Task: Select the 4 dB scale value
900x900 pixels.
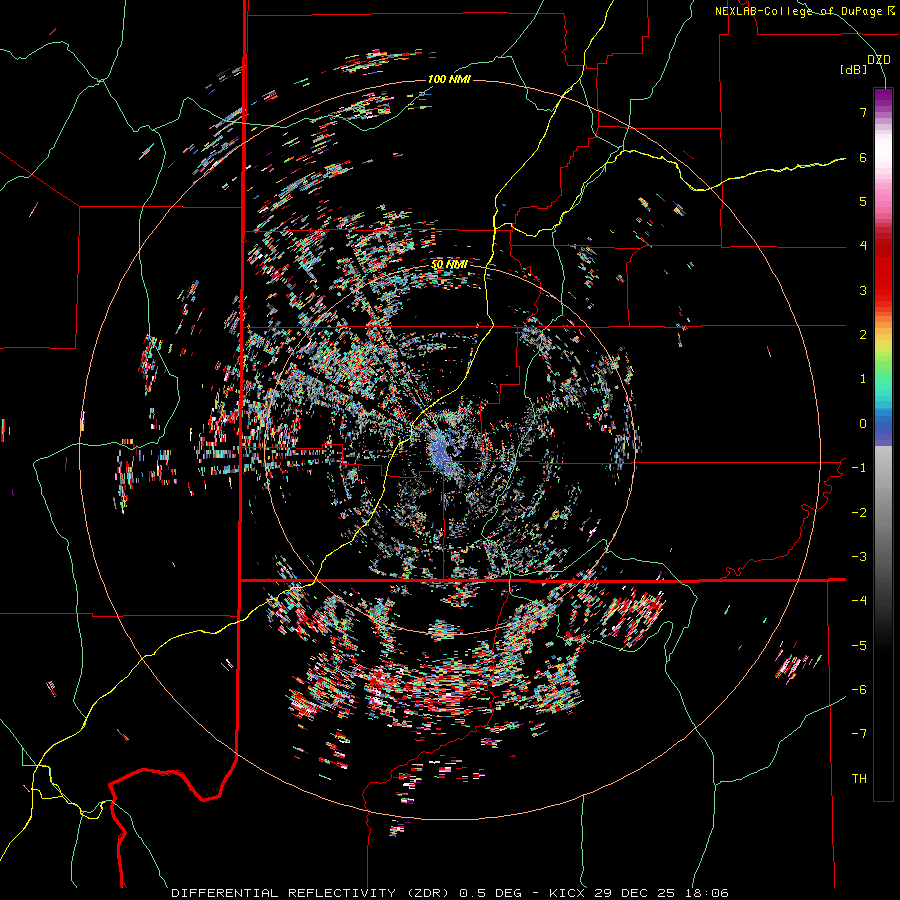Action: tap(863, 246)
